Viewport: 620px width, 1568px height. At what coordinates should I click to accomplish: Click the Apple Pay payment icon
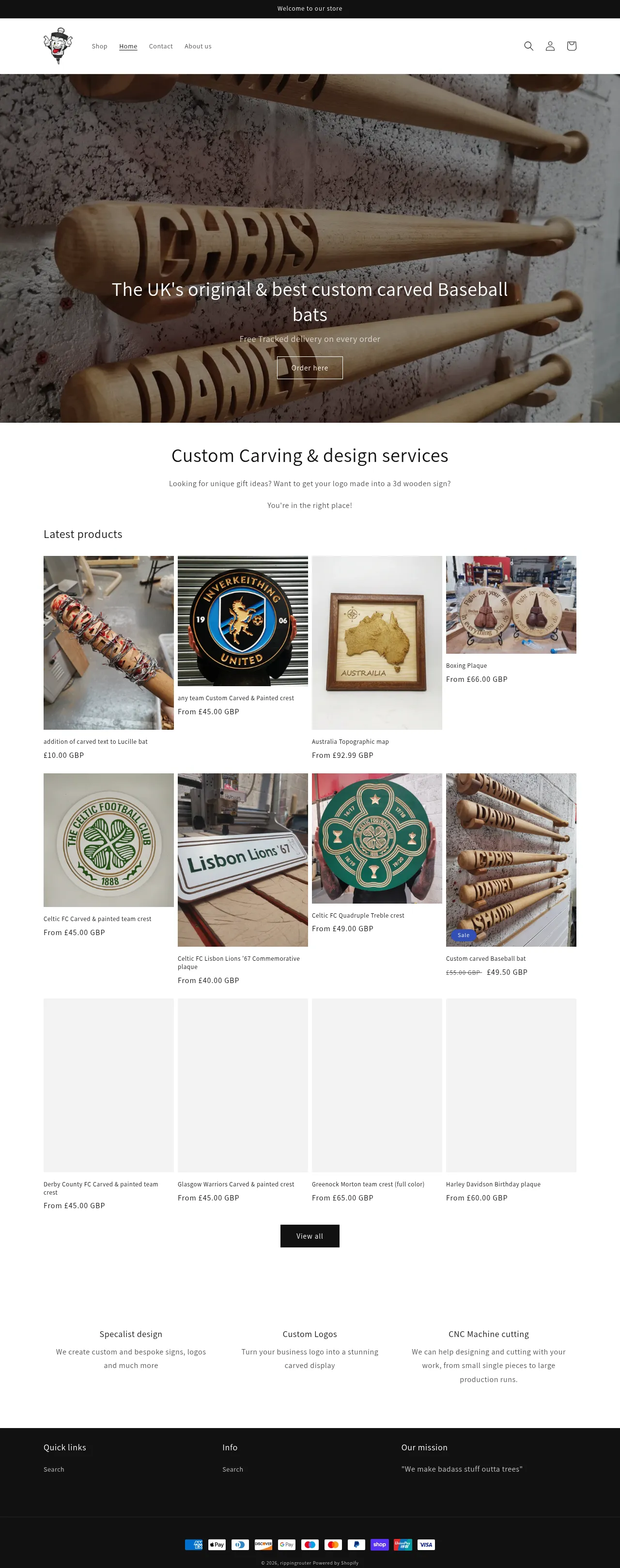click(x=217, y=1544)
